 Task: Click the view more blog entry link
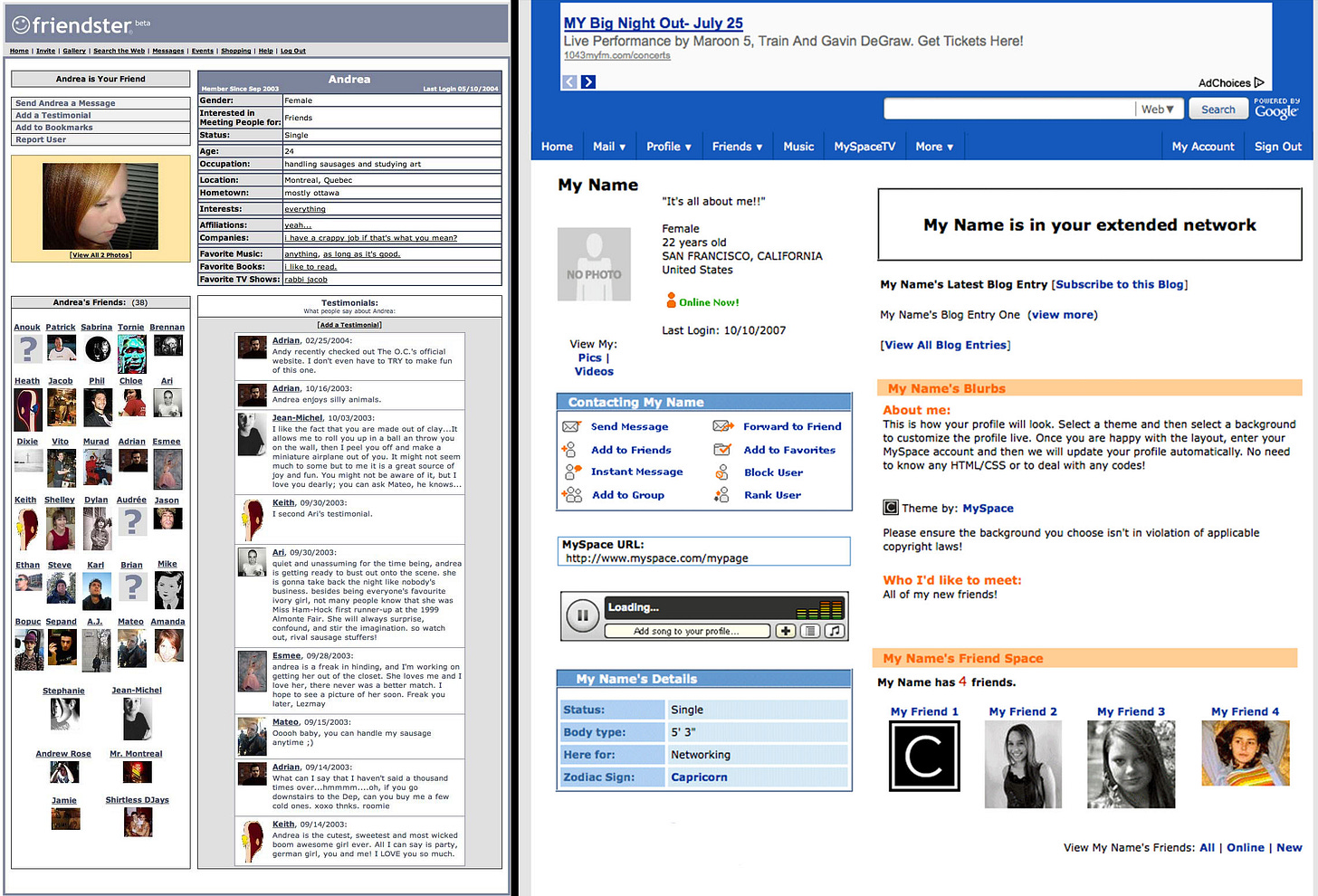(1063, 314)
